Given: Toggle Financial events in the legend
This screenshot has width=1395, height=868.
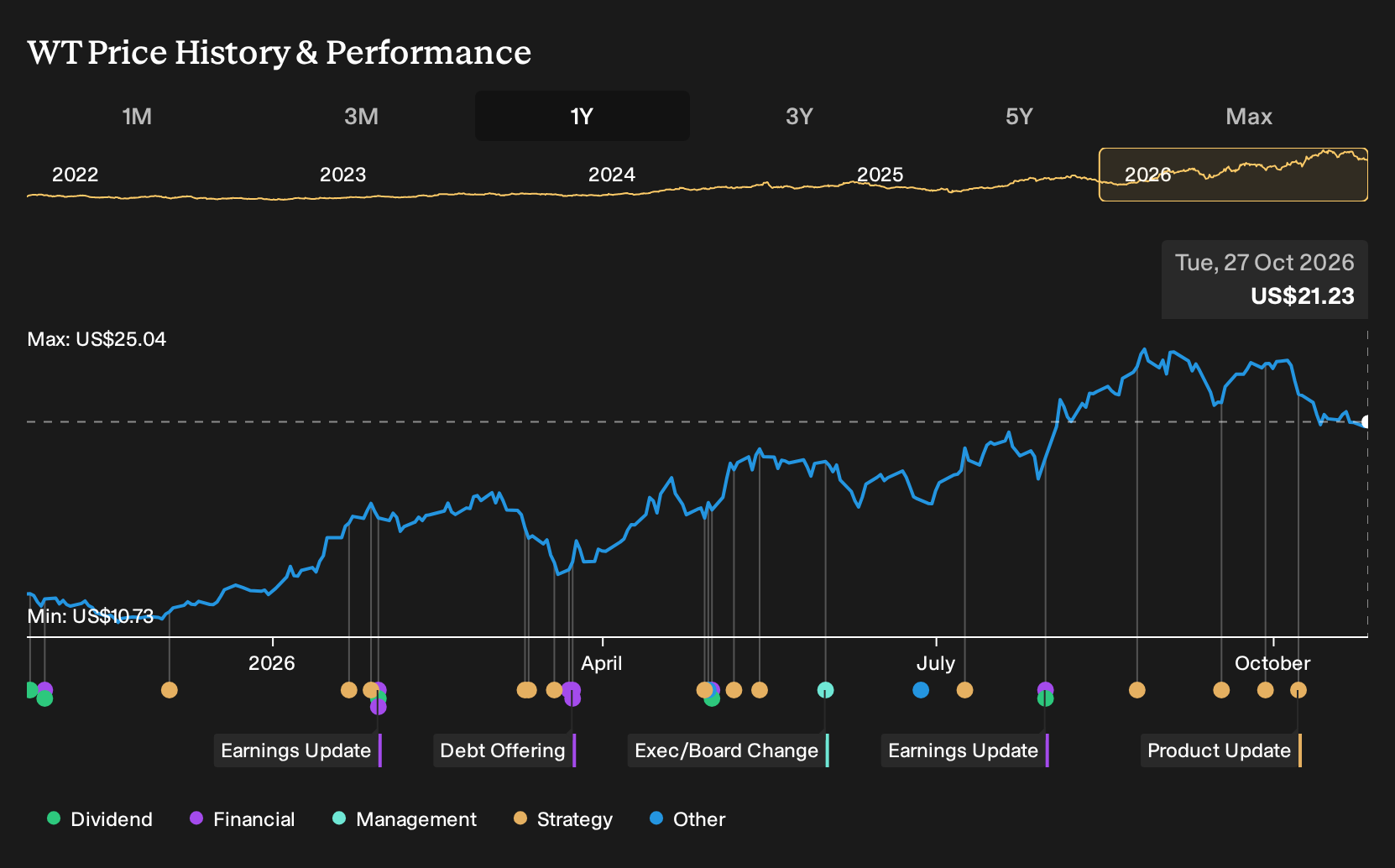Looking at the screenshot, I should 243,819.
